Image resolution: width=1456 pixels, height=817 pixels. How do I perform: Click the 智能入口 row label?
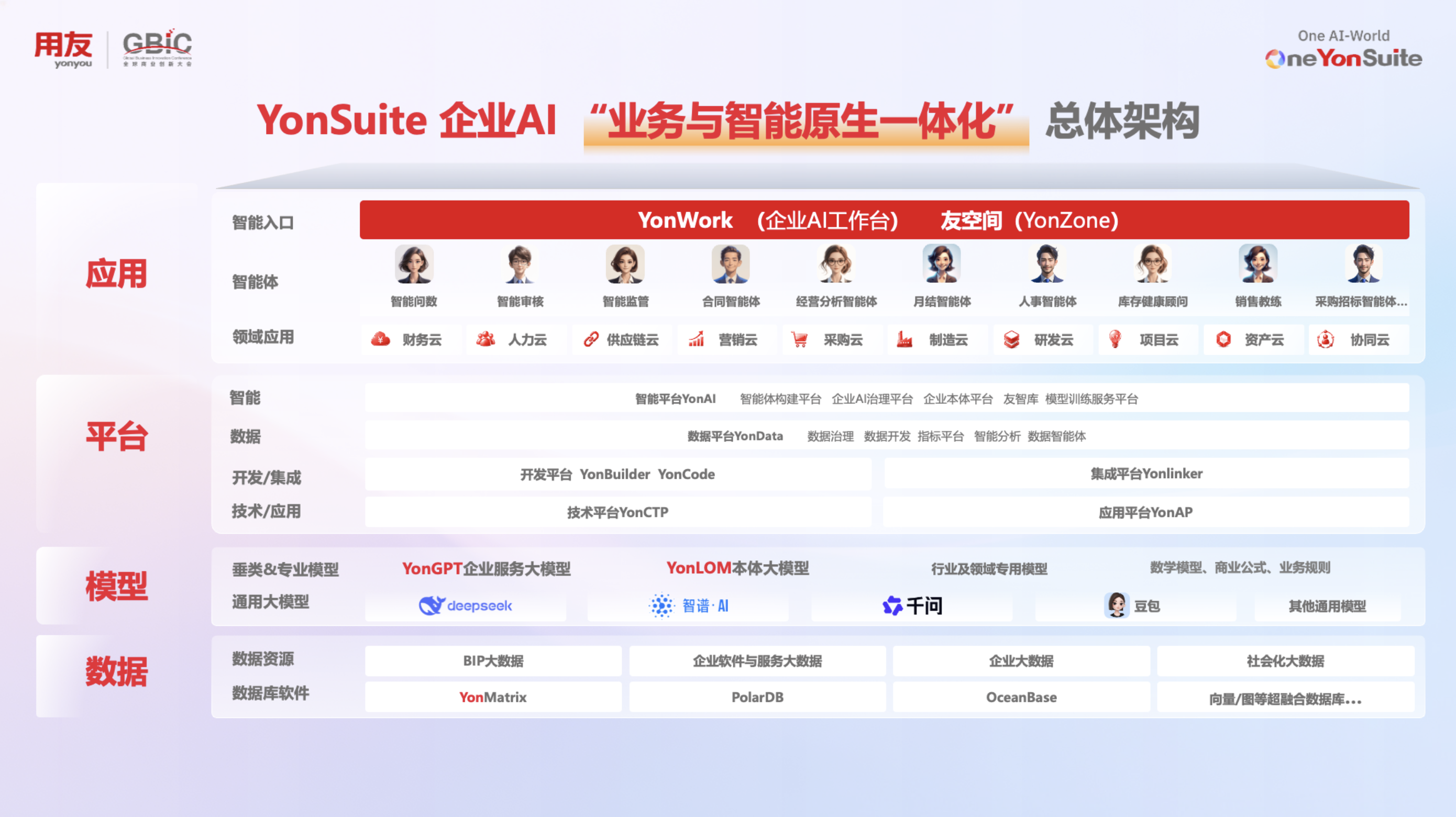(x=263, y=223)
